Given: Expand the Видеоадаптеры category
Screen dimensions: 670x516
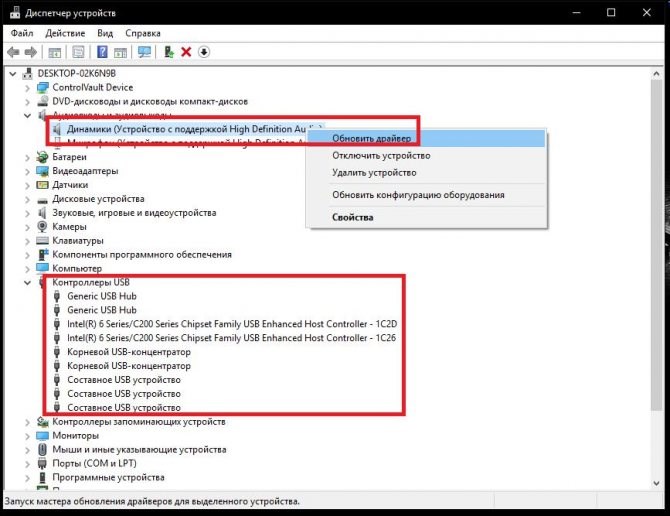Looking at the screenshot, I should 27,171.
